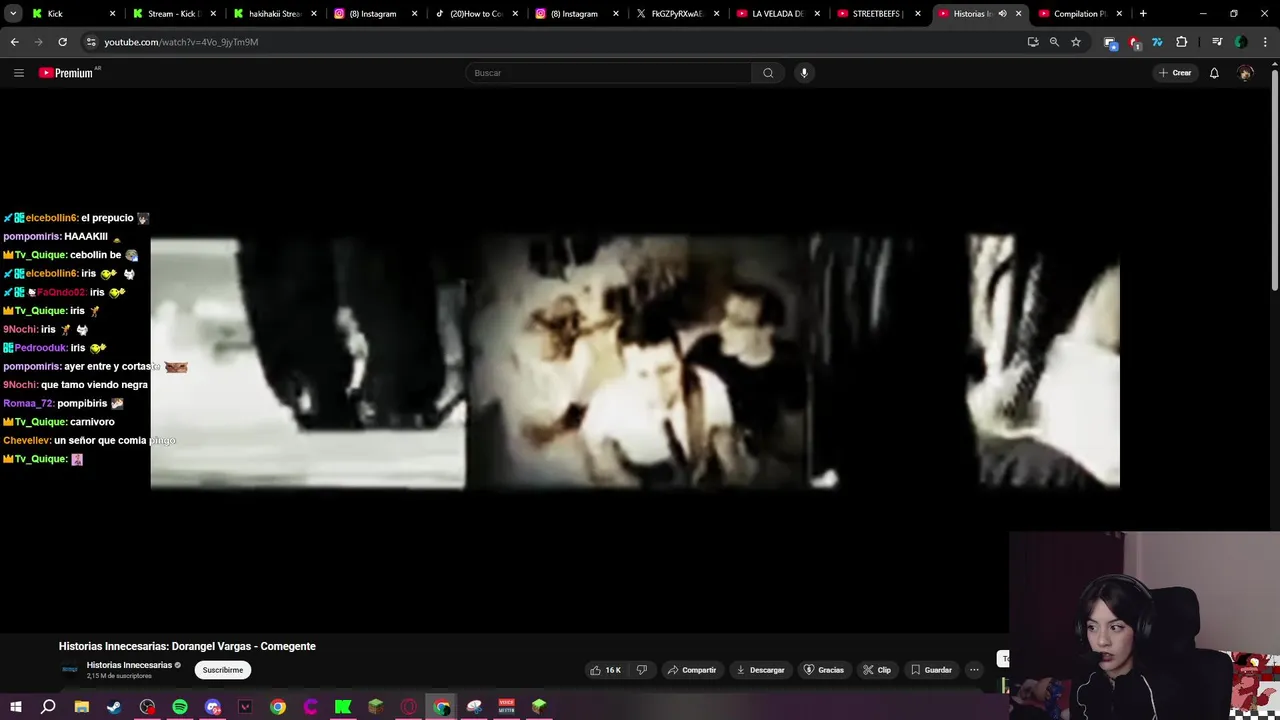Viewport: 1280px width, 720px height.
Task: Mute the 'Historias' tab speaker icon
Action: tap(1002, 14)
